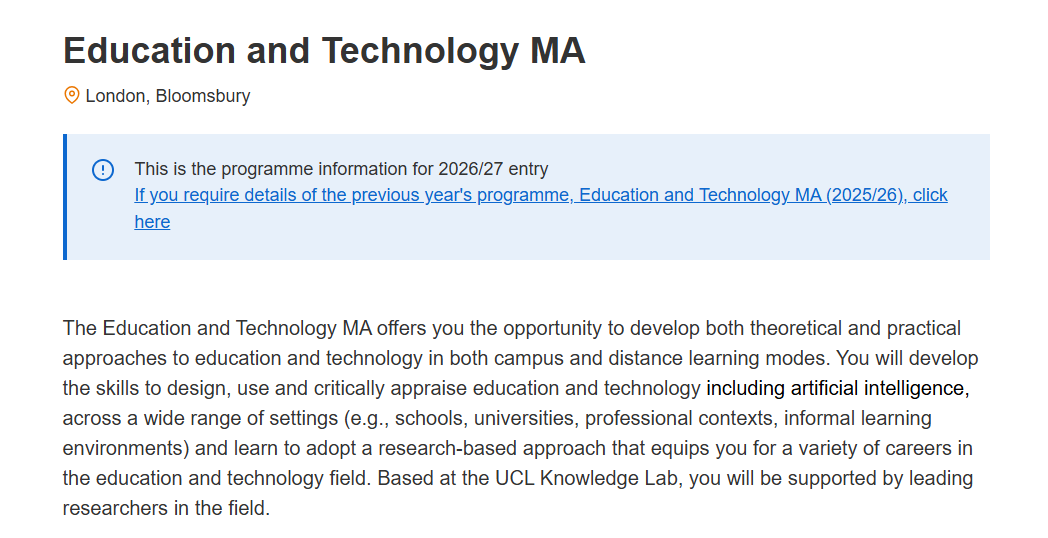Click the dark blue left border of banner
This screenshot has height=538, width=1048.
(65, 197)
